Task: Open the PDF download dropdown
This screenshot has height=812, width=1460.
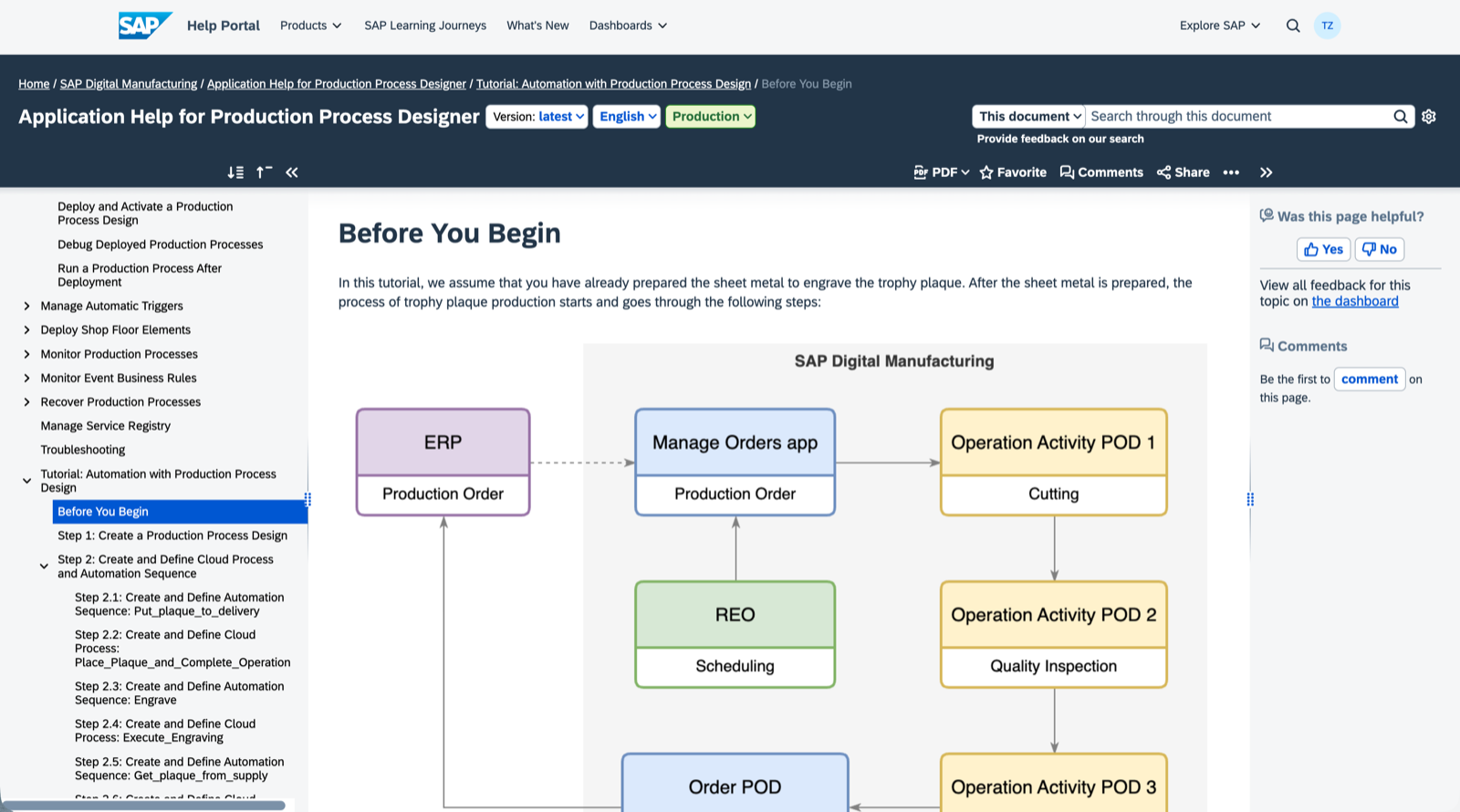Action: tap(942, 172)
